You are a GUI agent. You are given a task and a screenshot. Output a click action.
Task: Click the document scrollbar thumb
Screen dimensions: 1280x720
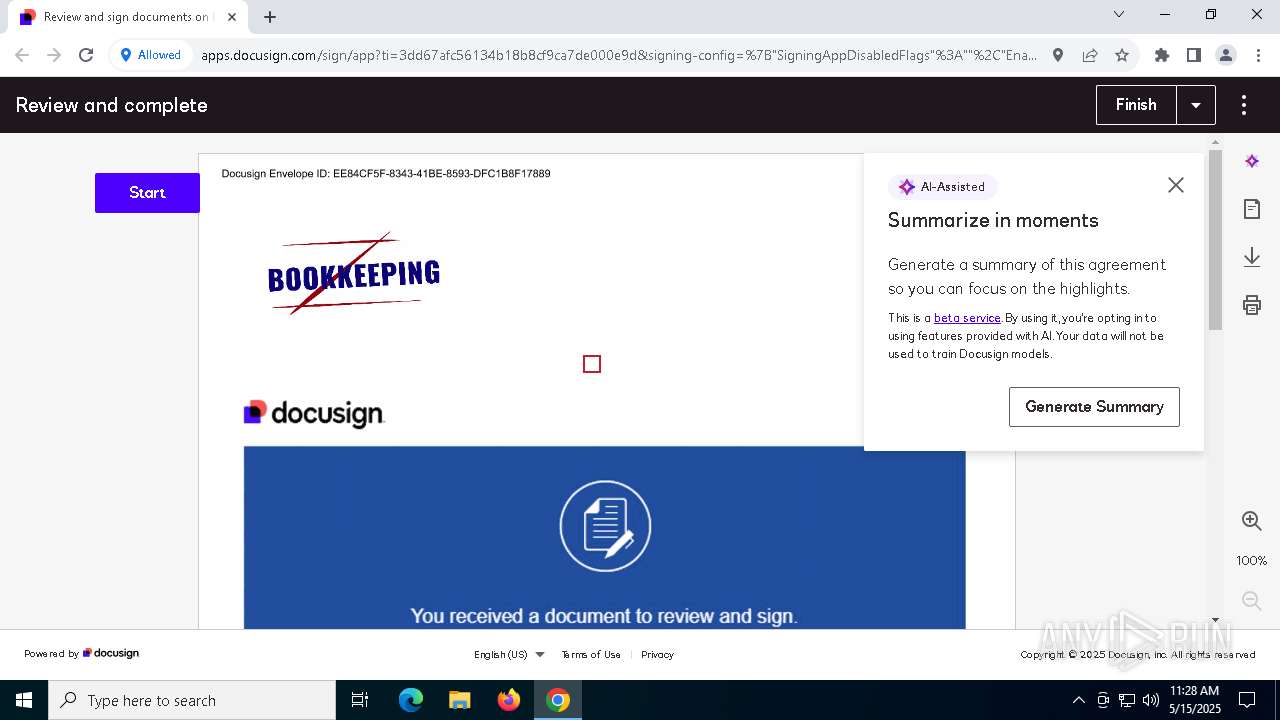1215,240
